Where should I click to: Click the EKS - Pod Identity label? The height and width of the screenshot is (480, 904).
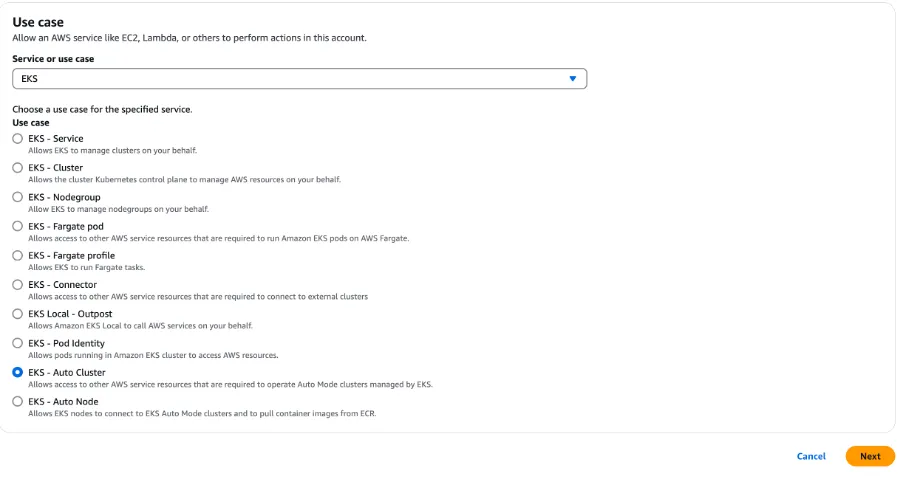tap(66, 343)
